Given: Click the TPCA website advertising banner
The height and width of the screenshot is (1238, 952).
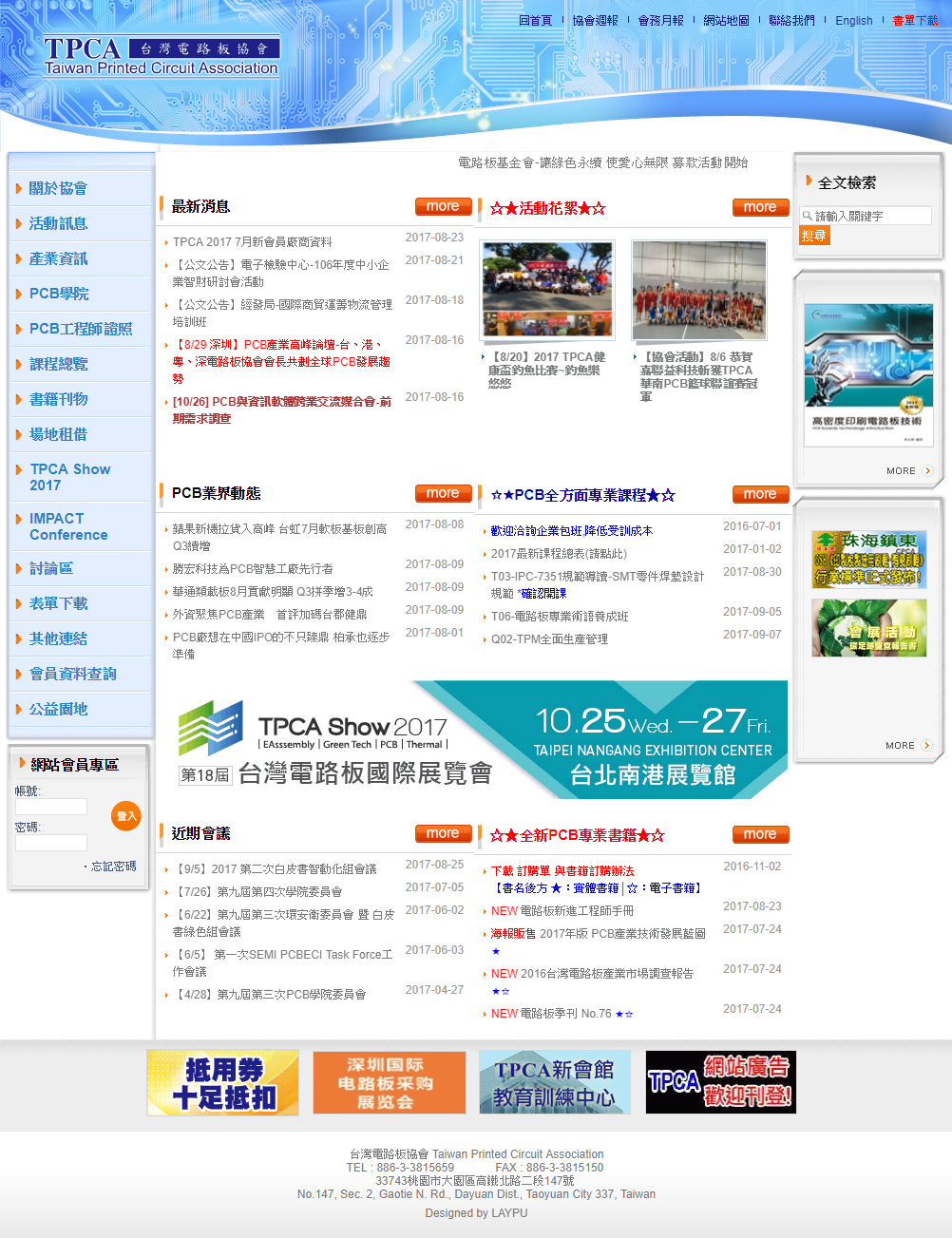Looking at the screenshot, I should [x=720, y=1082].
